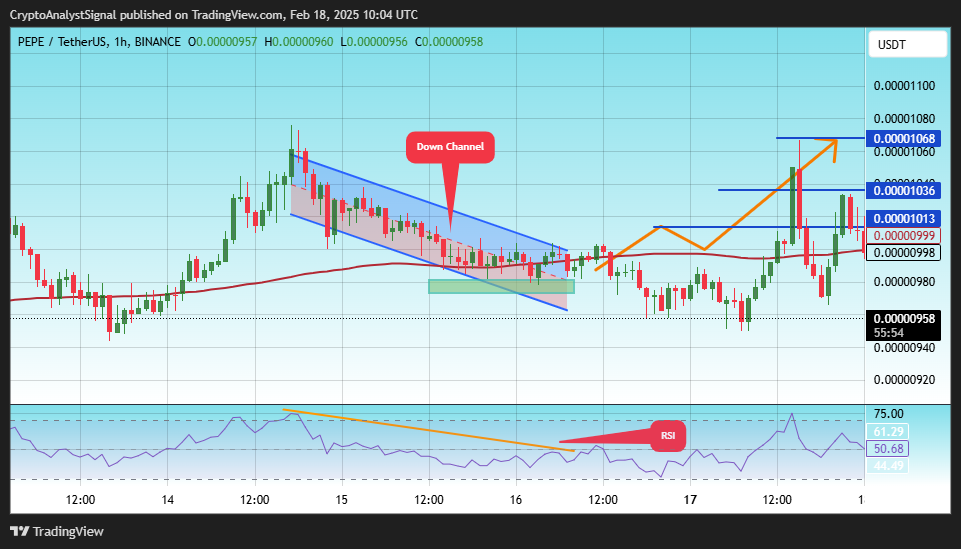Click the low value L0.00000956
This screenshot has height=549, width=961.
[x=374, y=42]
